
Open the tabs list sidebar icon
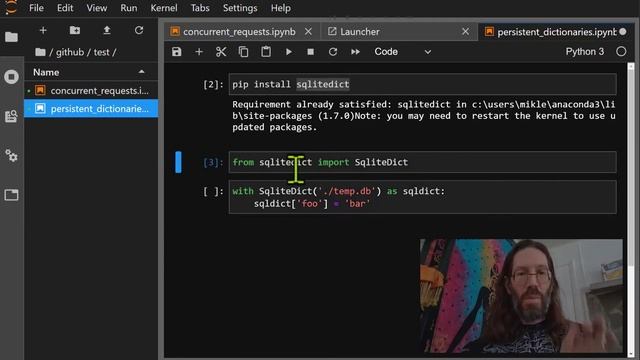[x=11, y=195]
